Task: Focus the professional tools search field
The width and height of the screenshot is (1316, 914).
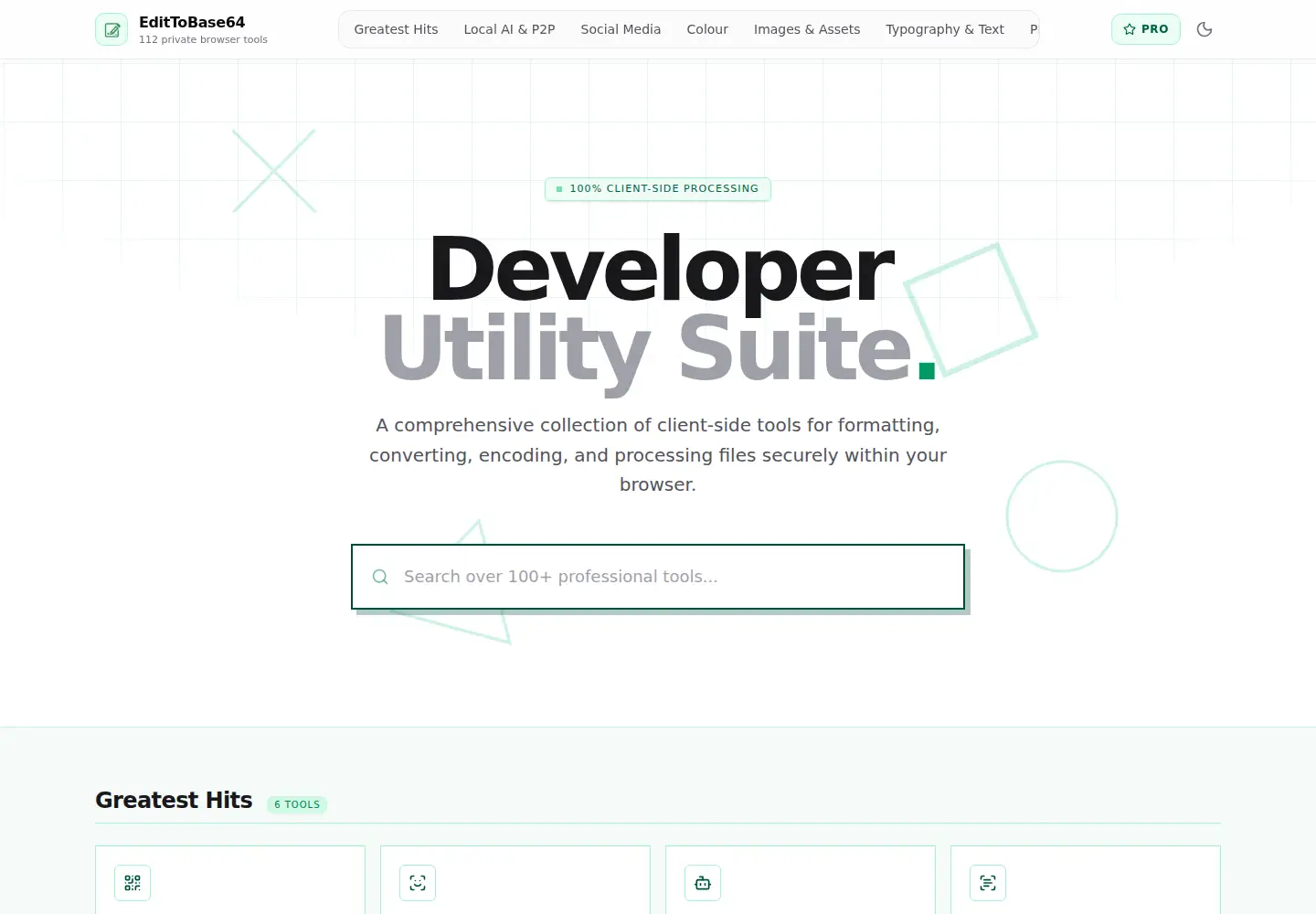Action: coord(658,577)
